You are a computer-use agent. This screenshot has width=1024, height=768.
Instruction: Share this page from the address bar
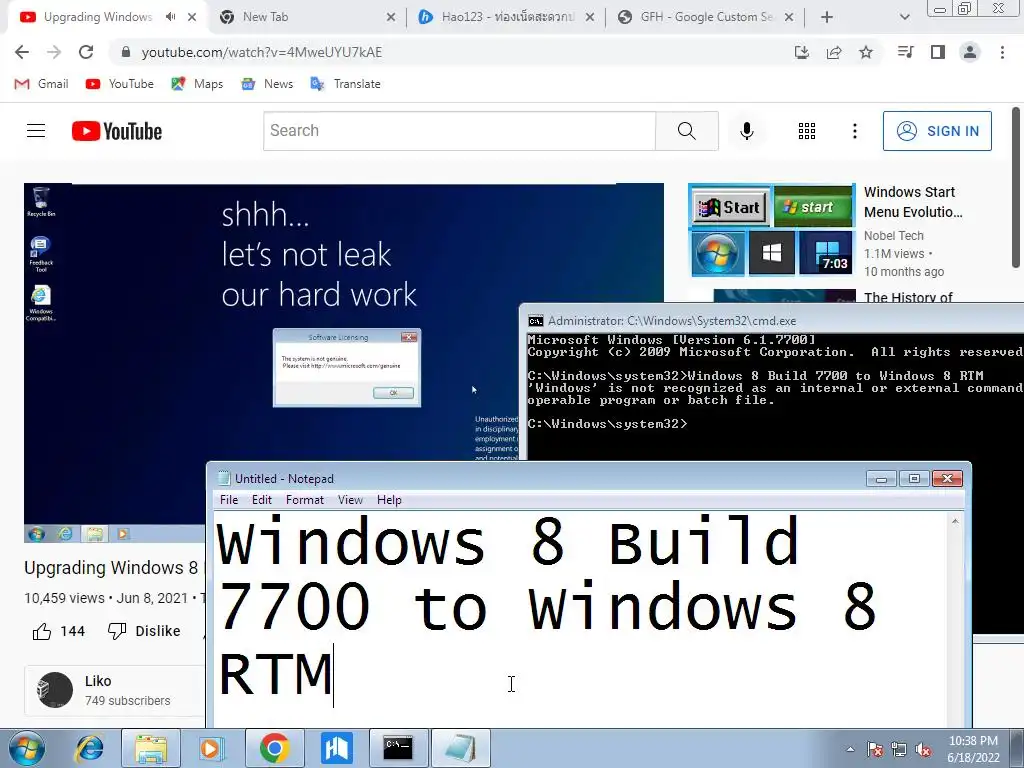tap(834, 52)
